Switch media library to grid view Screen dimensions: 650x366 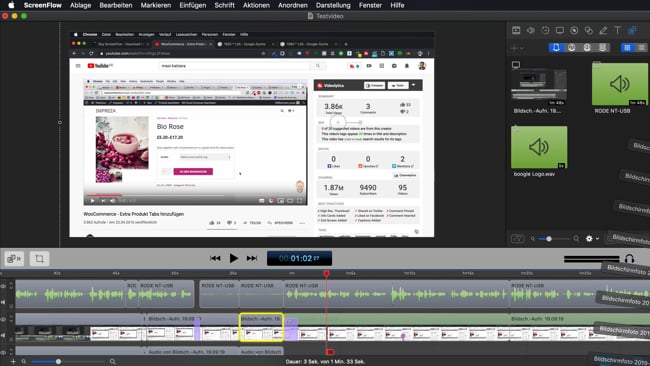coord(627,48)
